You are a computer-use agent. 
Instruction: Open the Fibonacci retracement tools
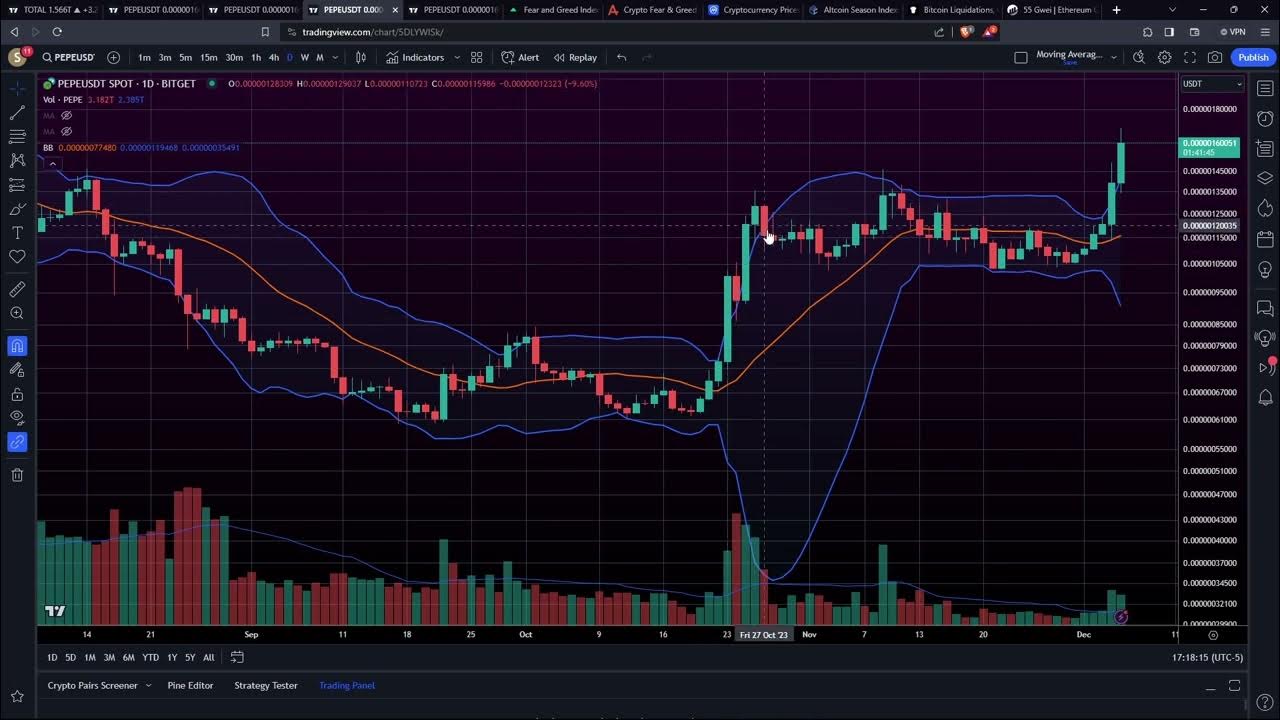click(x=17, y=137)
